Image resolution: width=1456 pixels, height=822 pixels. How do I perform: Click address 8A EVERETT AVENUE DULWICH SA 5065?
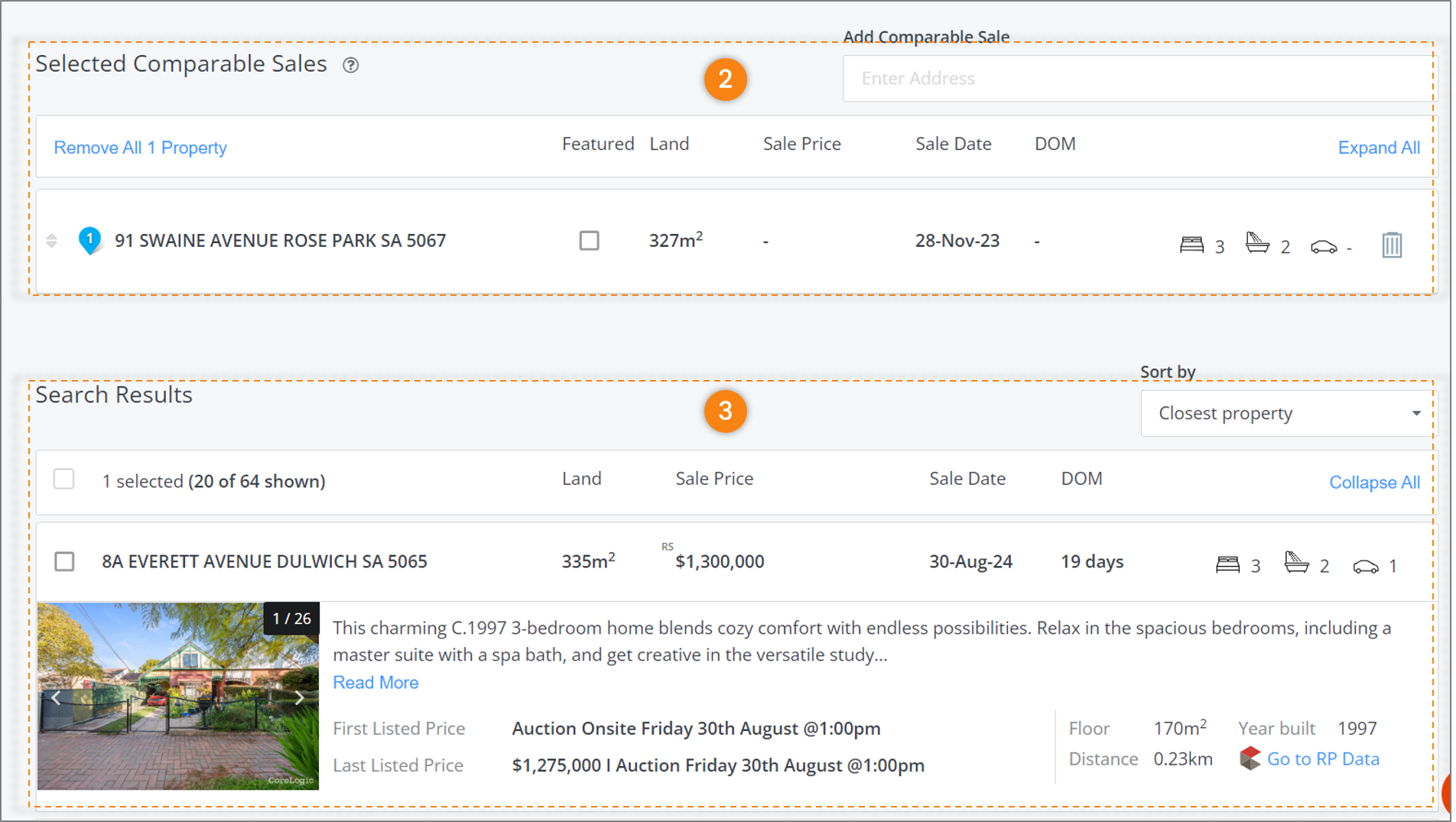point(265,562)
